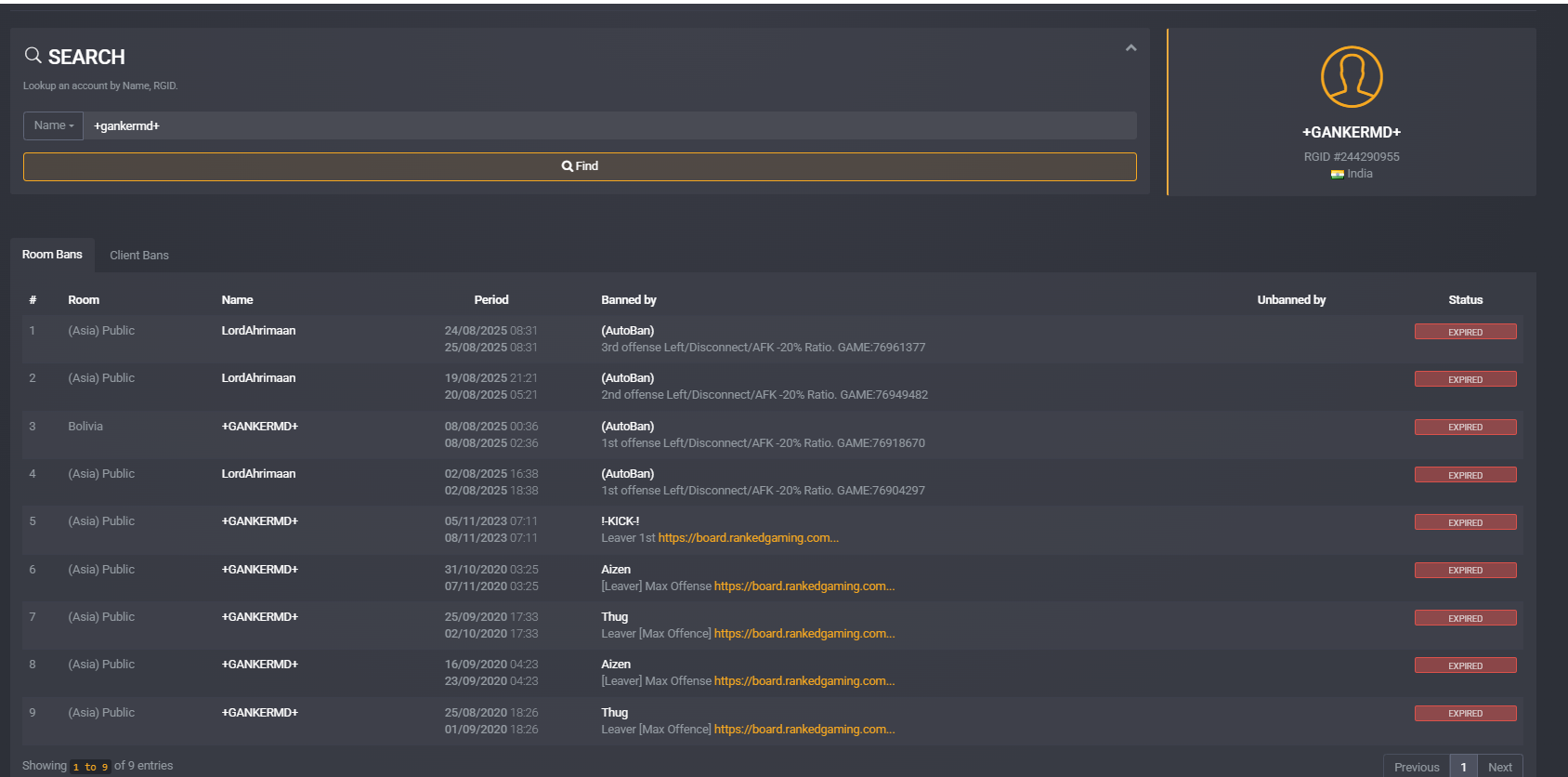Go to the Next page
This screenshot has height=777, width=1568.
[x=1500, y=767]
